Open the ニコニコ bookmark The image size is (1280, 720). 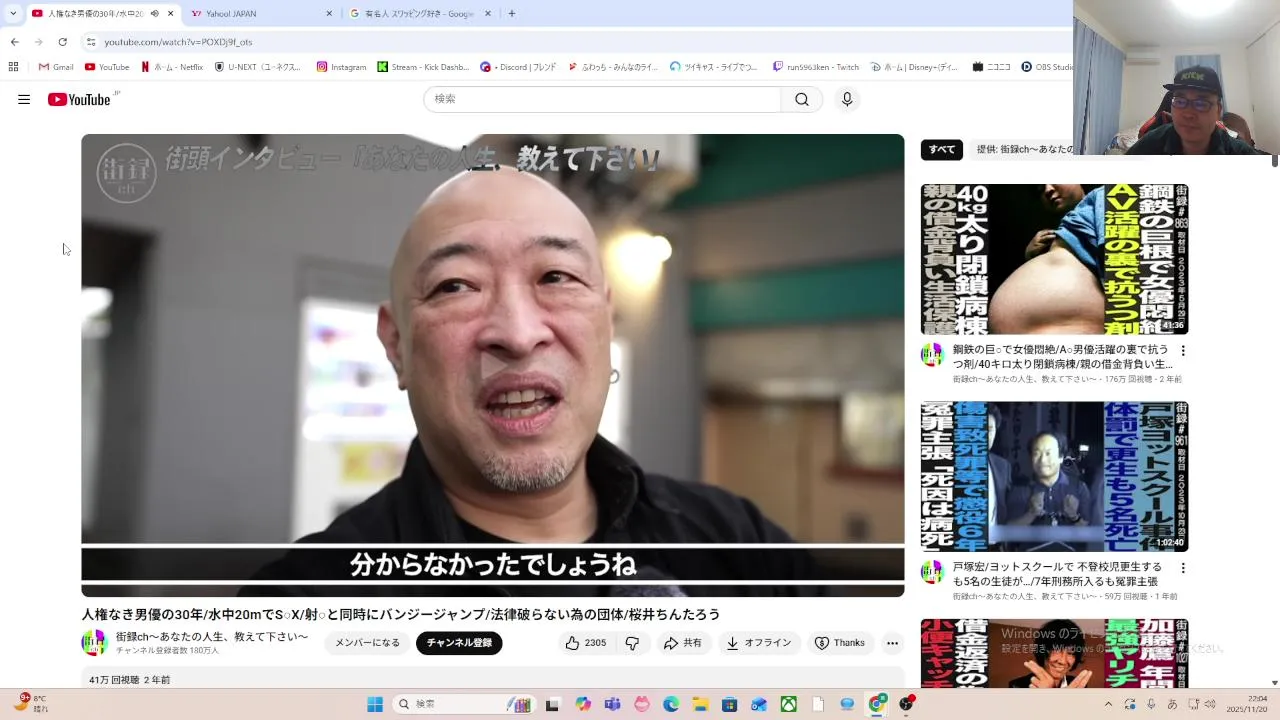click(x=990, y=67)
